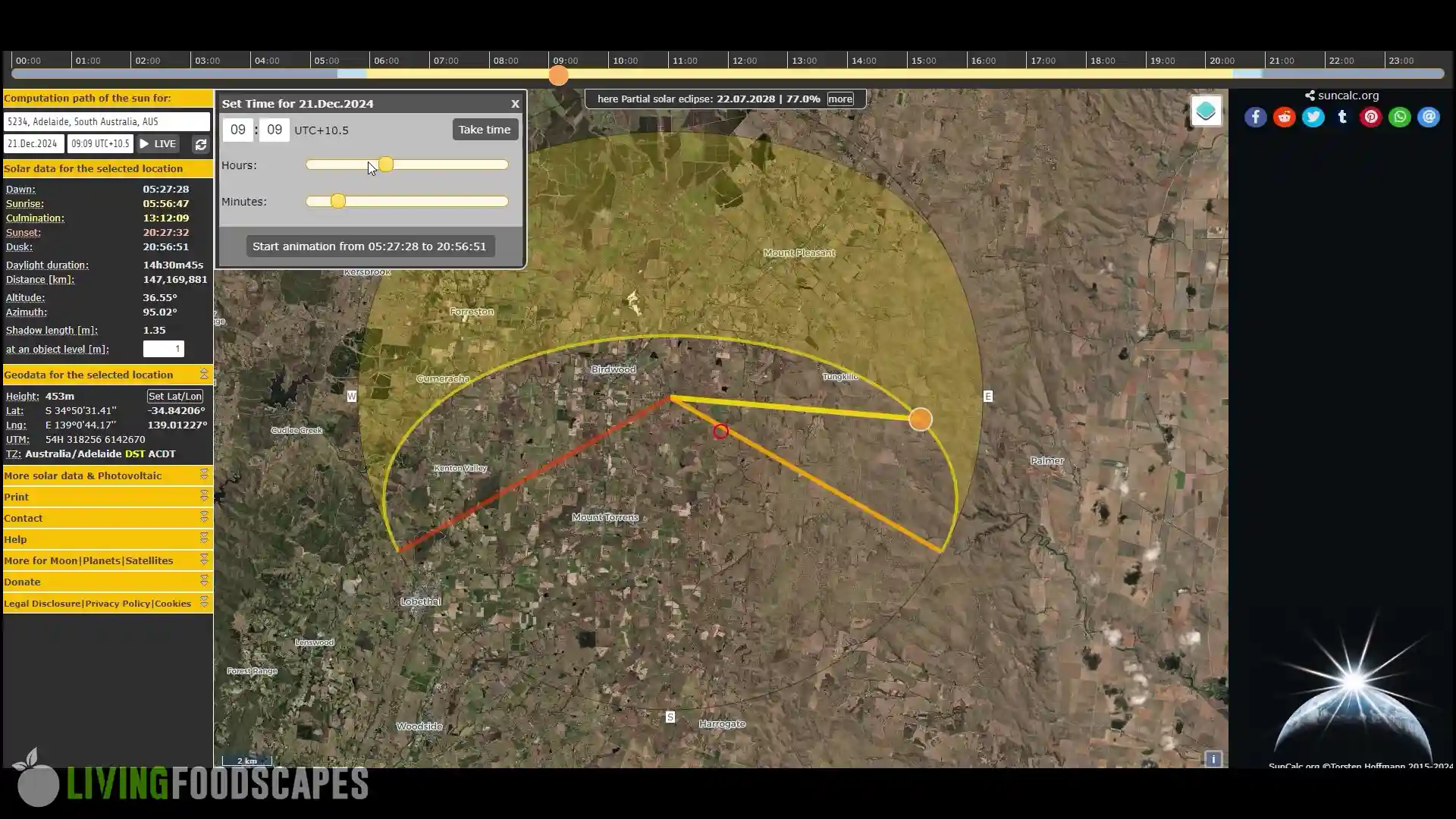The height and width of the screenshot is (819, 1456).
Task: Share via WhatsApp icon
Action: coord(1399,117)
